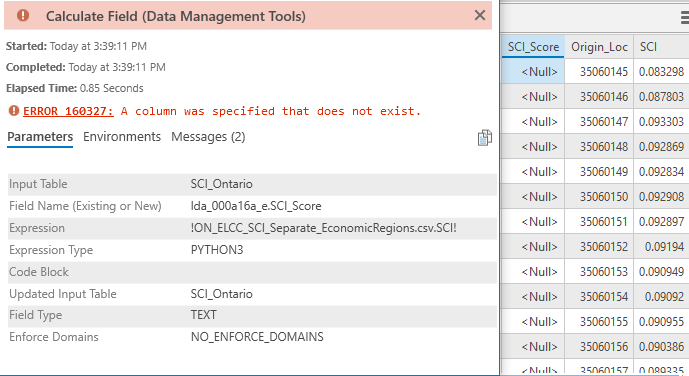Select the Origin_Loc cell 35060150

(599, 197)
